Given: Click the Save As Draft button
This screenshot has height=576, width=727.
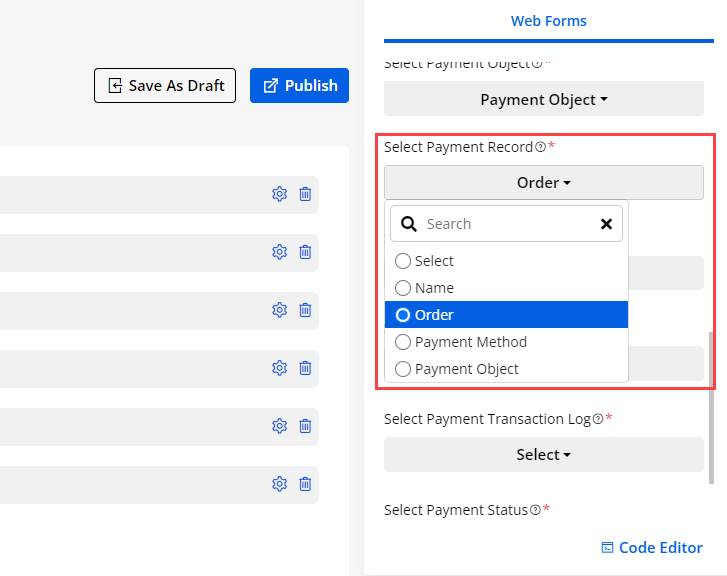Looking at the screenshot, I should tap(165, 86).
